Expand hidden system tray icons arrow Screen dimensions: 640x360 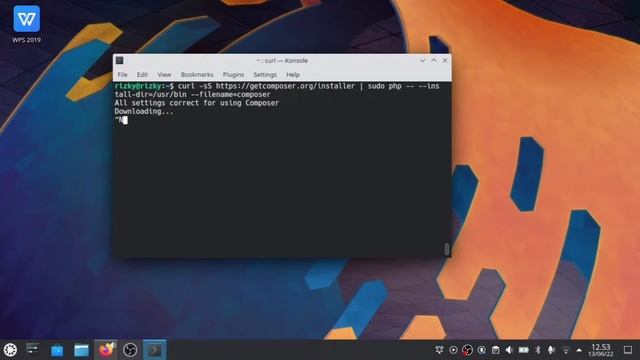579,350
